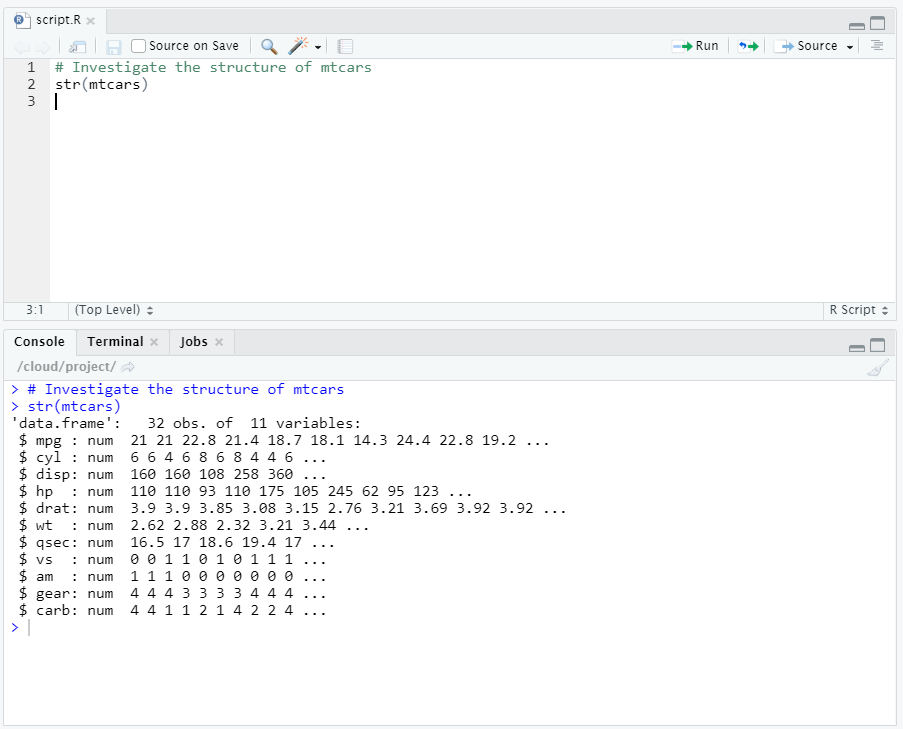Screen dimensions: 903x729
Task: Open the R Script file type selector
Action: 857,310
